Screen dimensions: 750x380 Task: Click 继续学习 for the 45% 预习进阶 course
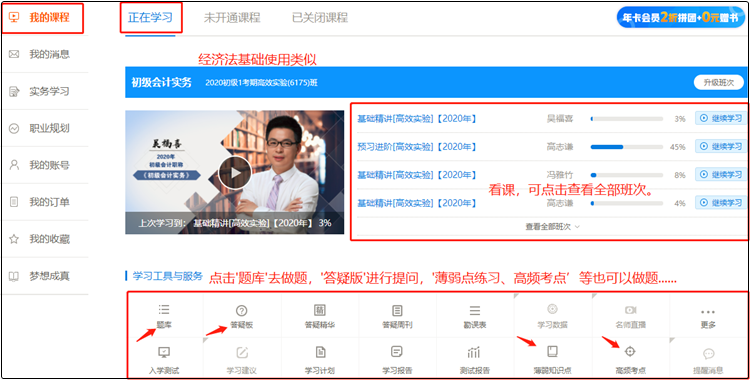click(x=721, y=146)
